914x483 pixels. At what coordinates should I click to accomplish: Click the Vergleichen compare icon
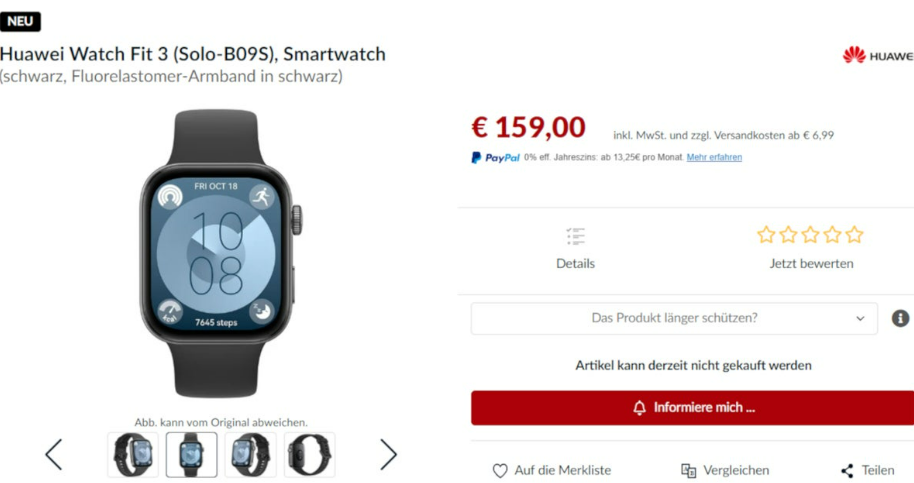click(688, 471)
